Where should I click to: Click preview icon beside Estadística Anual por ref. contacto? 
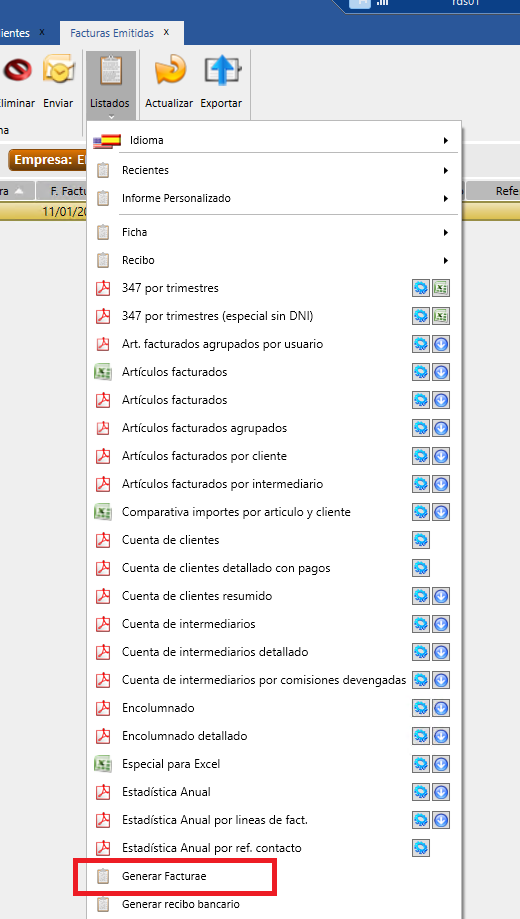click(421, 847)
